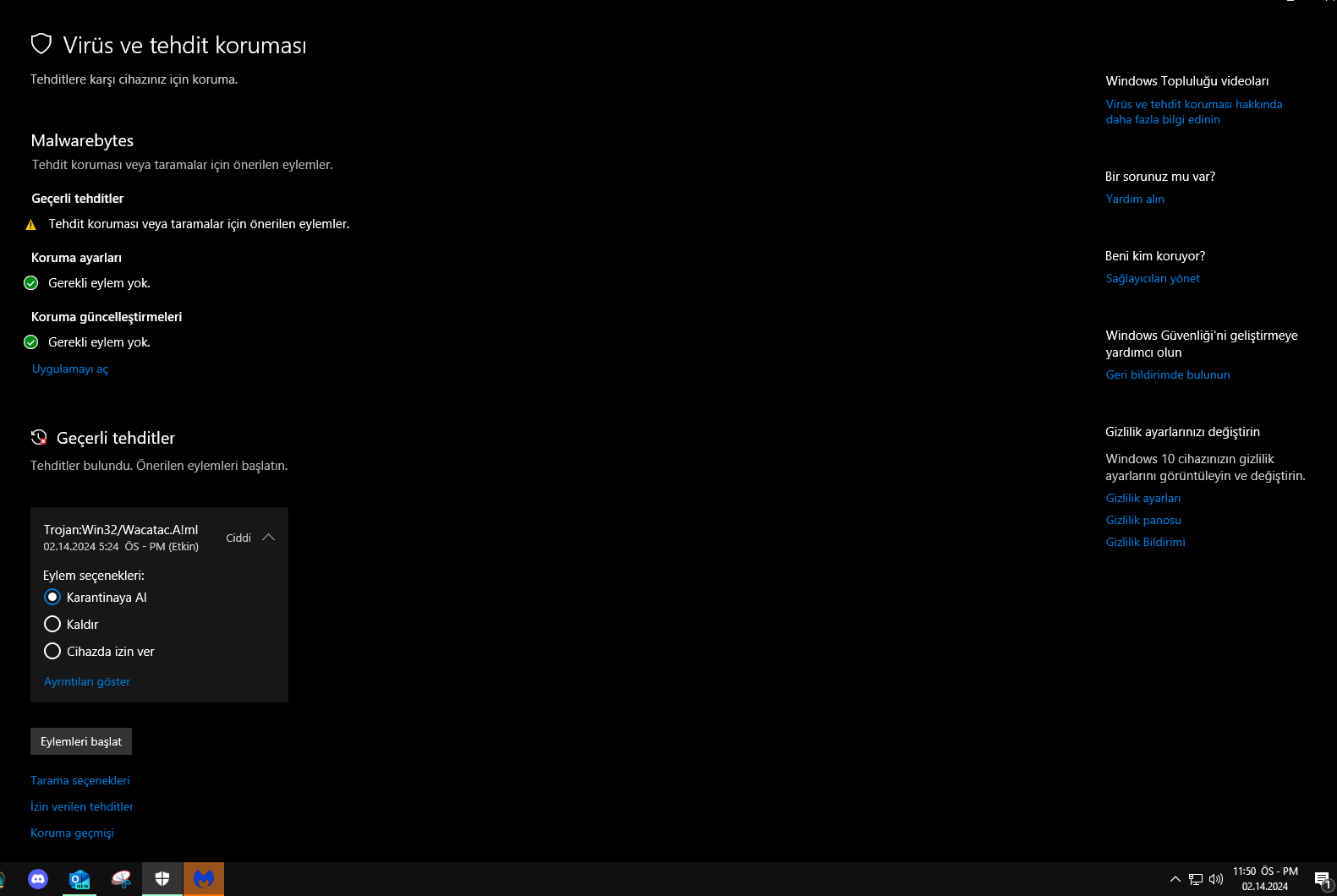Image resolution: width=1337 pixels, height=896 pixels.
Task: Open Discord from the taskbar
Action: [x=38, y=879]
